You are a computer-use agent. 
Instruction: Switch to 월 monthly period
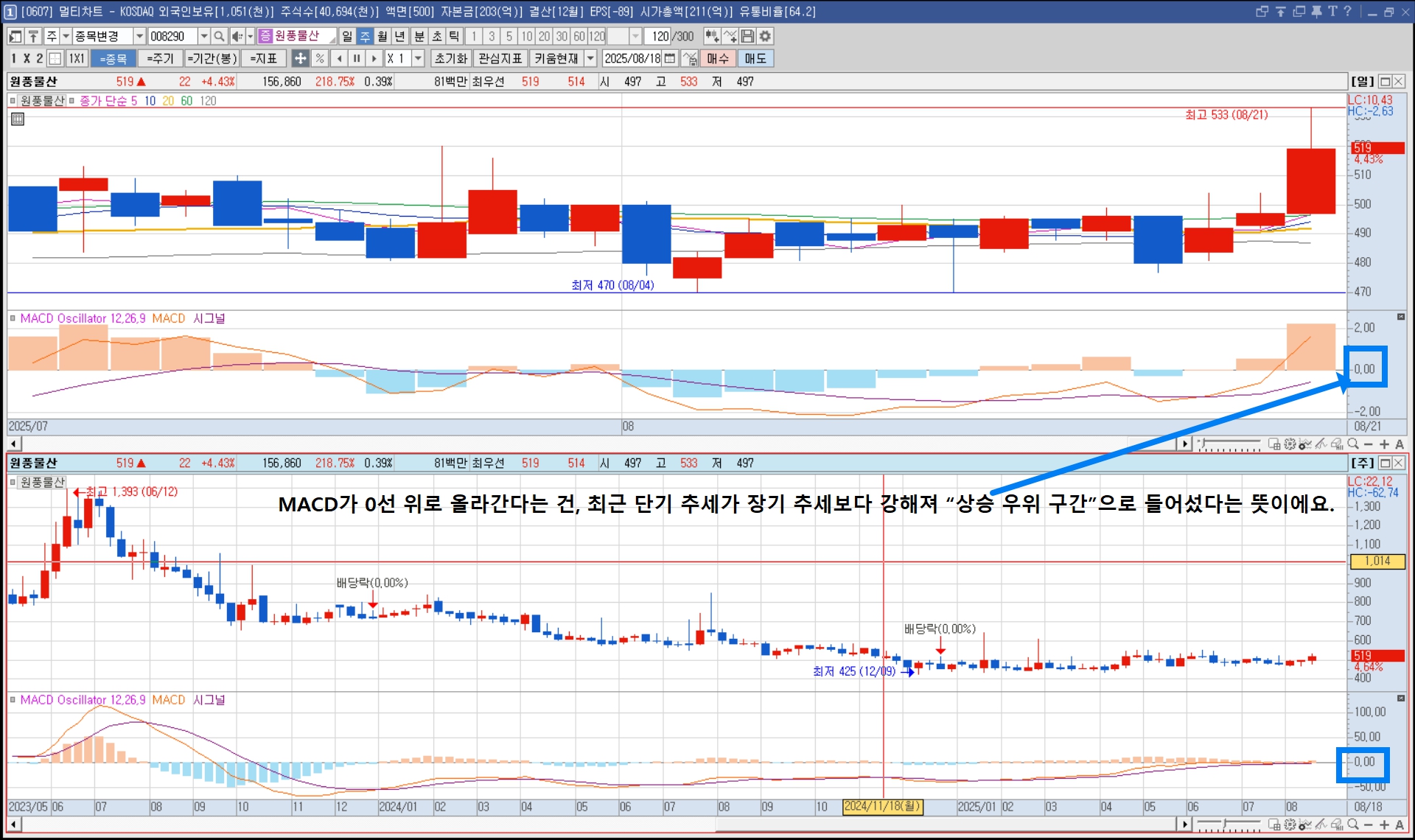382,36
